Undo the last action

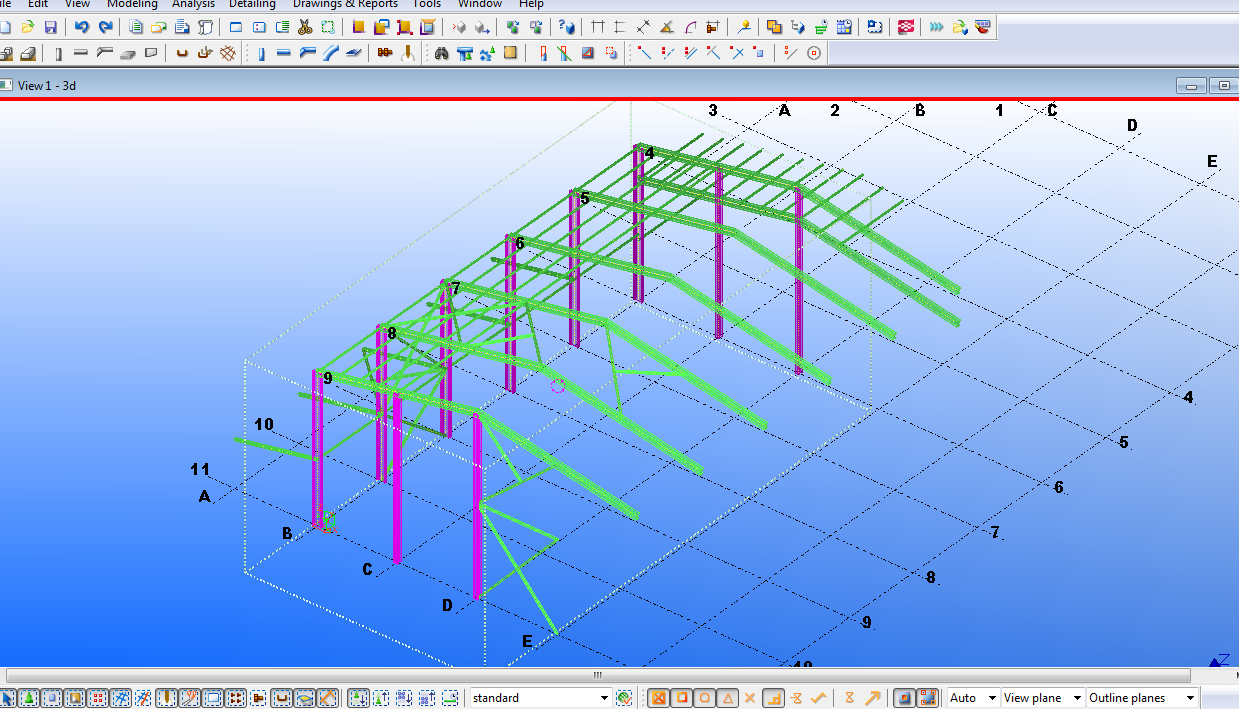tap(82, 27)
